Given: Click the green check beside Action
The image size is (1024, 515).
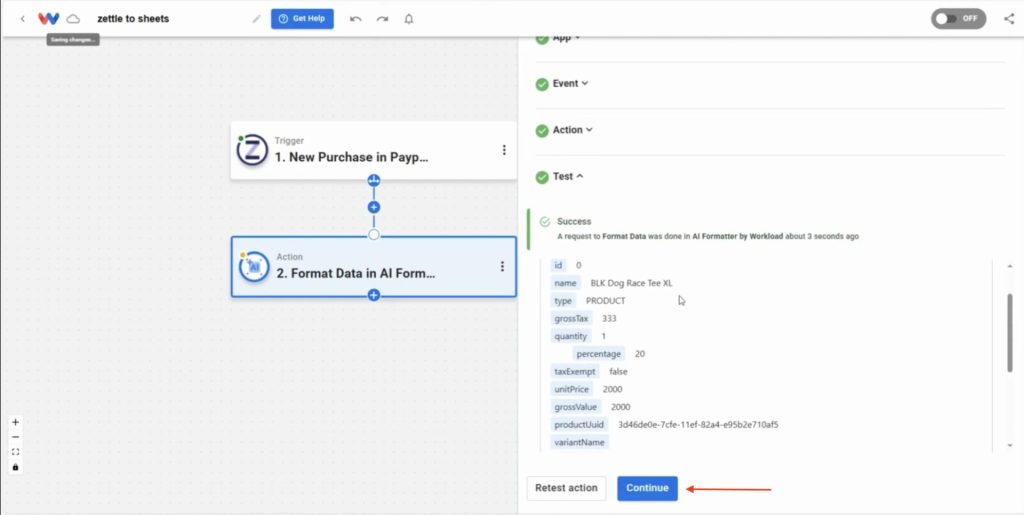Looking at the screenshot, I should click(542, 131).
